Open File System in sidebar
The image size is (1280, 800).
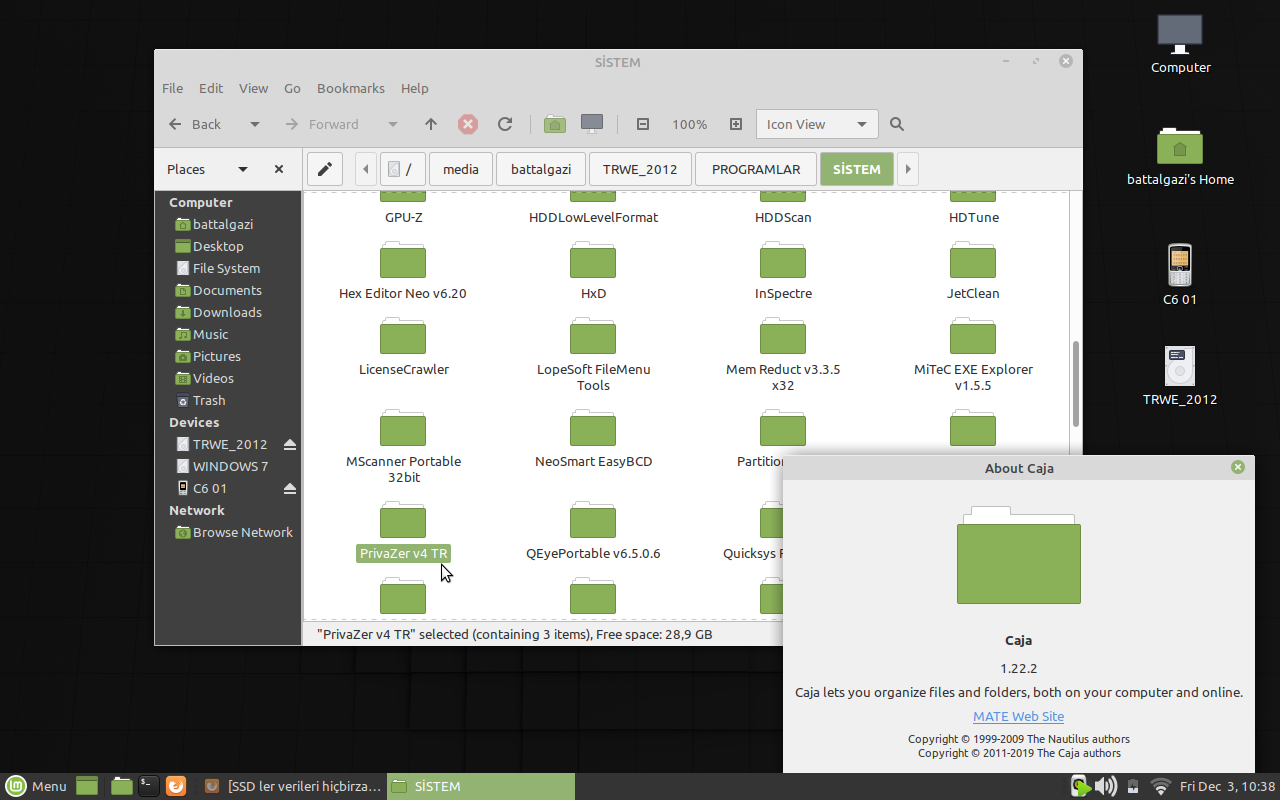coord(217,268)
